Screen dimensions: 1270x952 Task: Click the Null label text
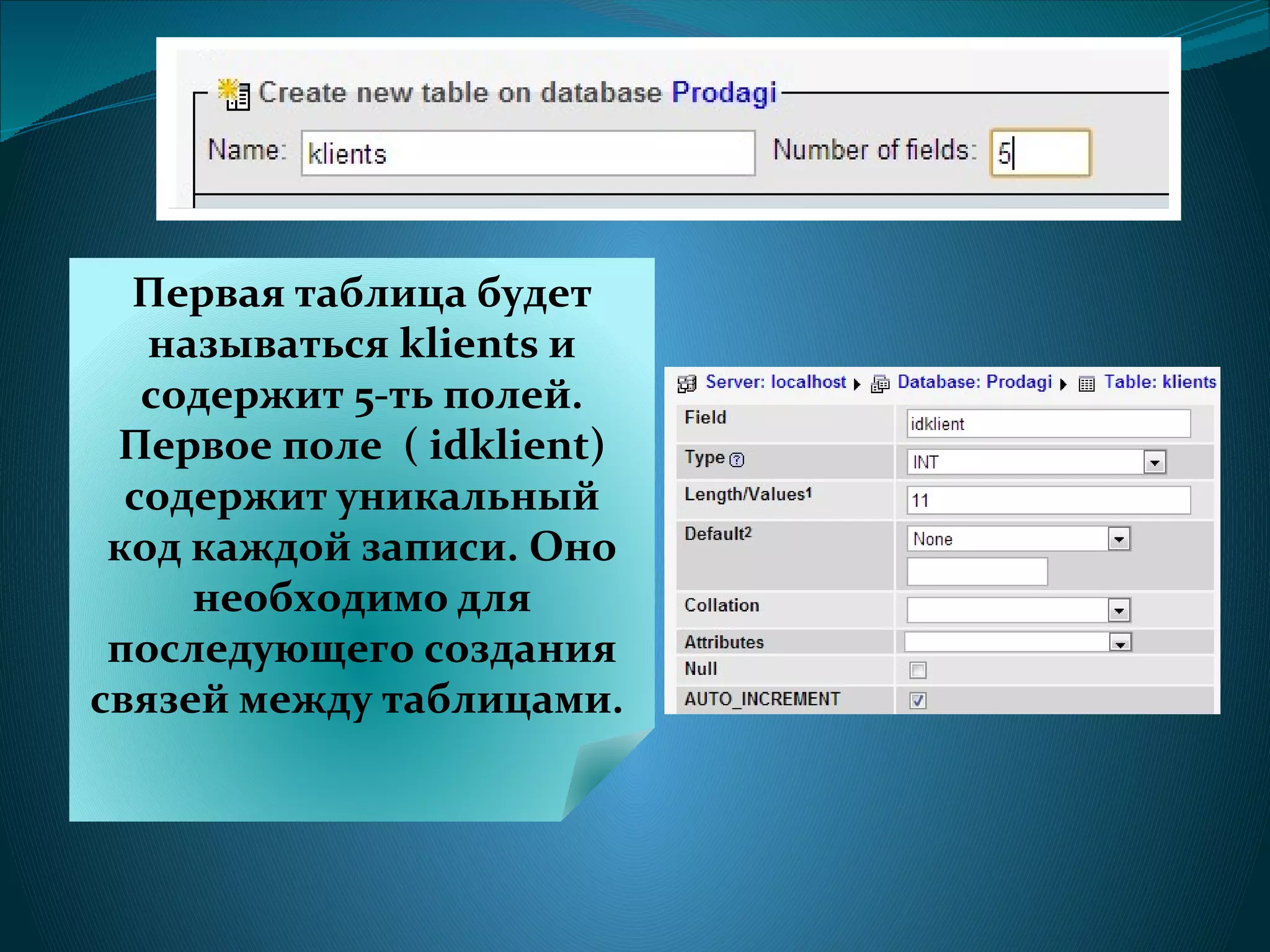point(701,669)
